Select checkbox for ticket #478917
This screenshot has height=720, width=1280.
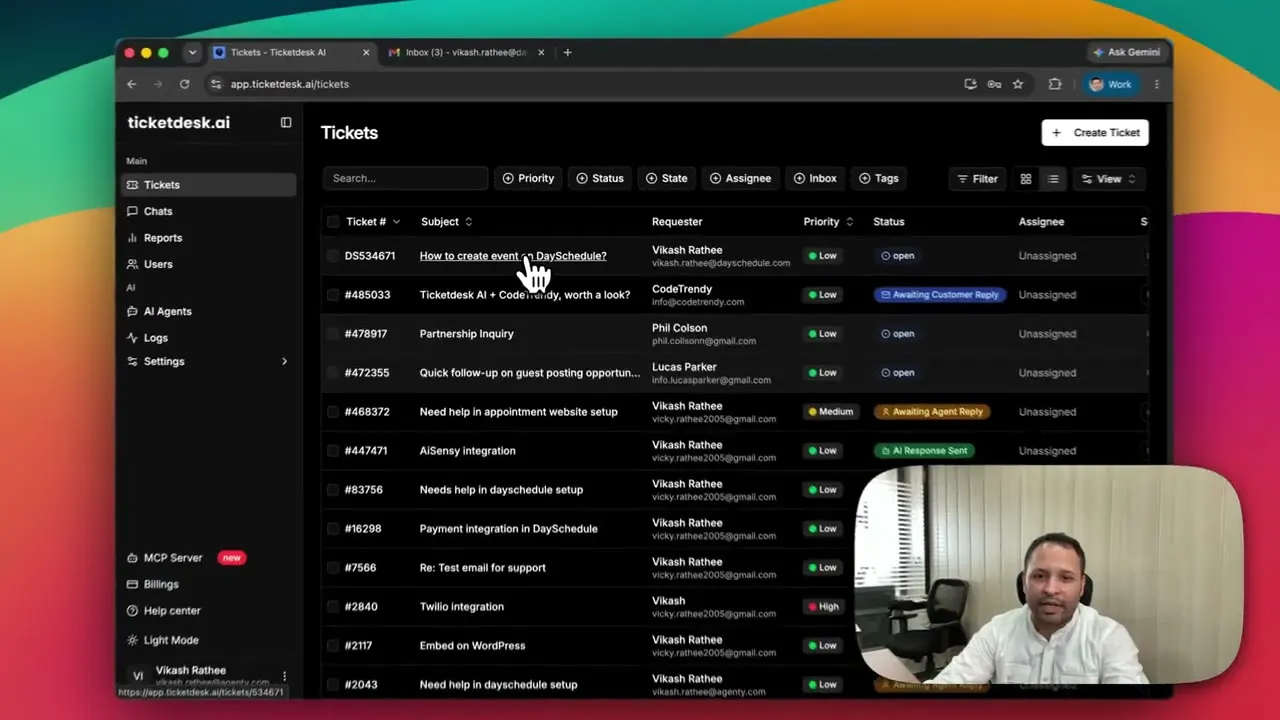pyautogui.click(x=334, y=334)
